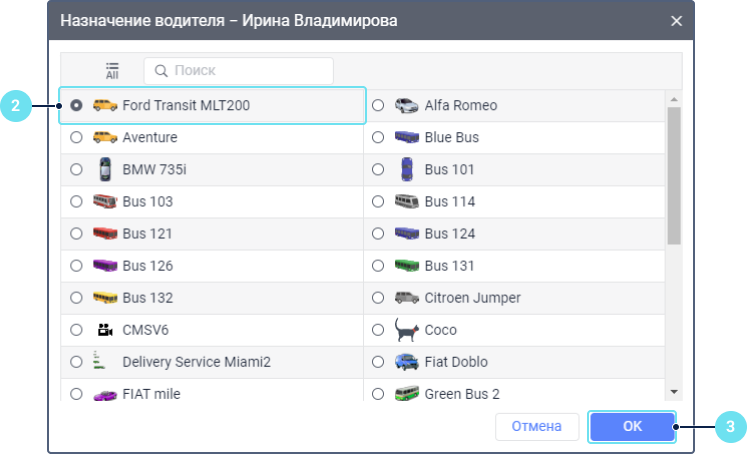Click the green Bus 131 icon
The width and height of the screenshot is (747, 454).
point(406,265)
